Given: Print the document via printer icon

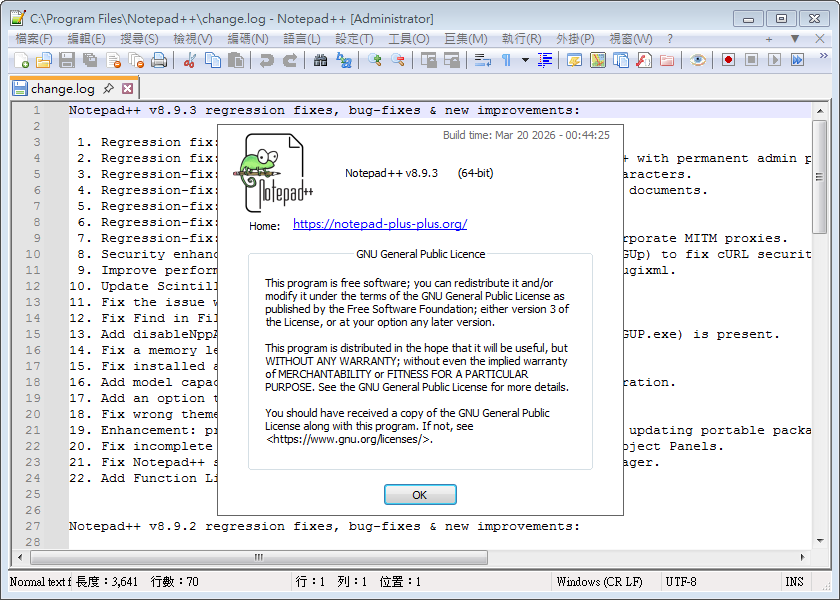Looking at the screenshot, I should (x=159, y=60).
